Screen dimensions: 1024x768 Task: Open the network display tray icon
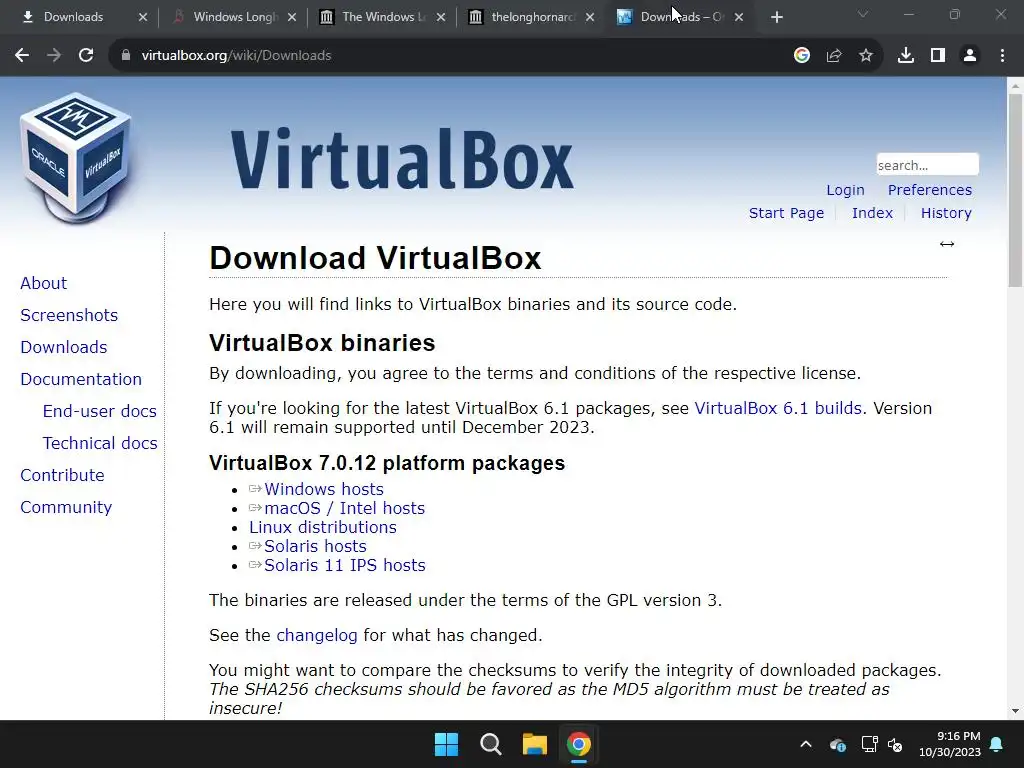(869, 744)
